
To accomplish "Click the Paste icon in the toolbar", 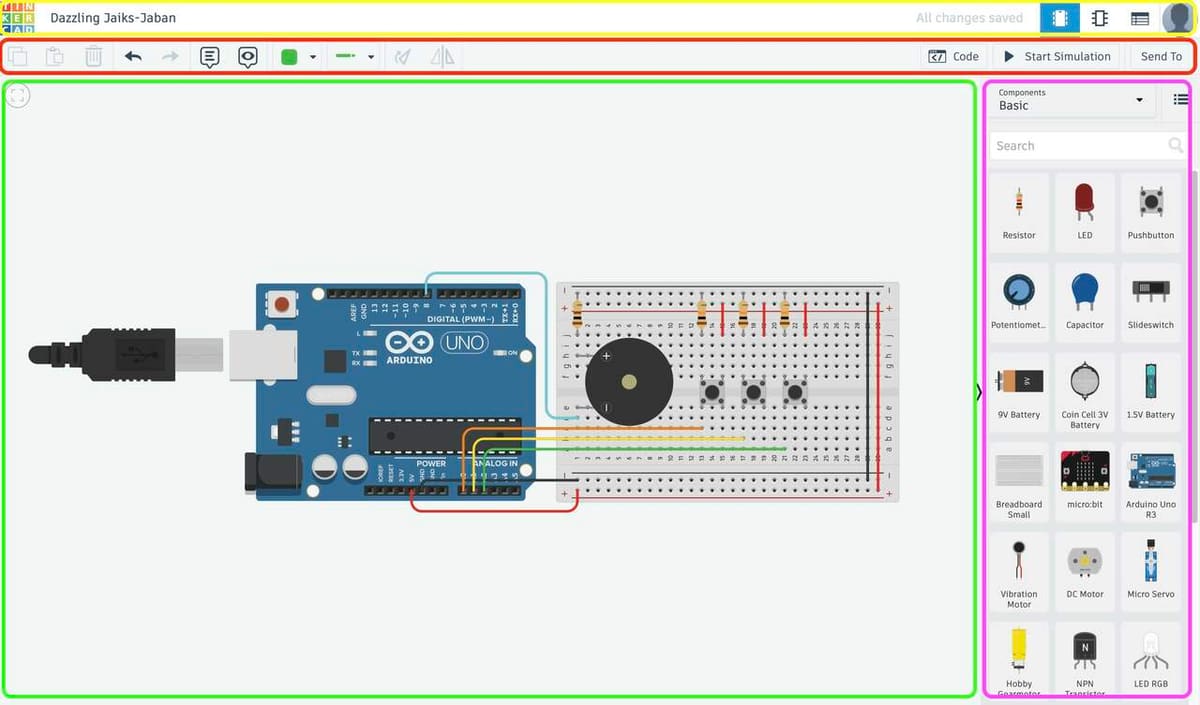I will [x=55, y=56].
